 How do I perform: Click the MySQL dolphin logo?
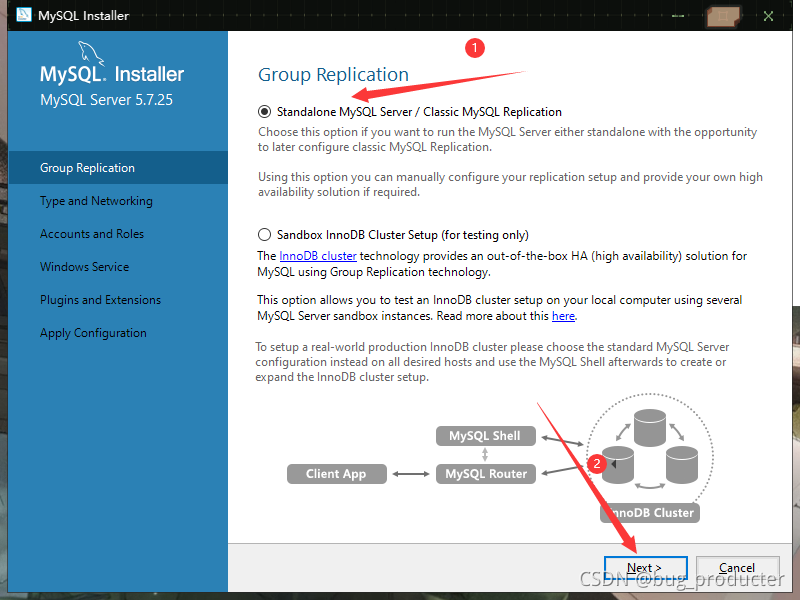(x=91, y=53)
